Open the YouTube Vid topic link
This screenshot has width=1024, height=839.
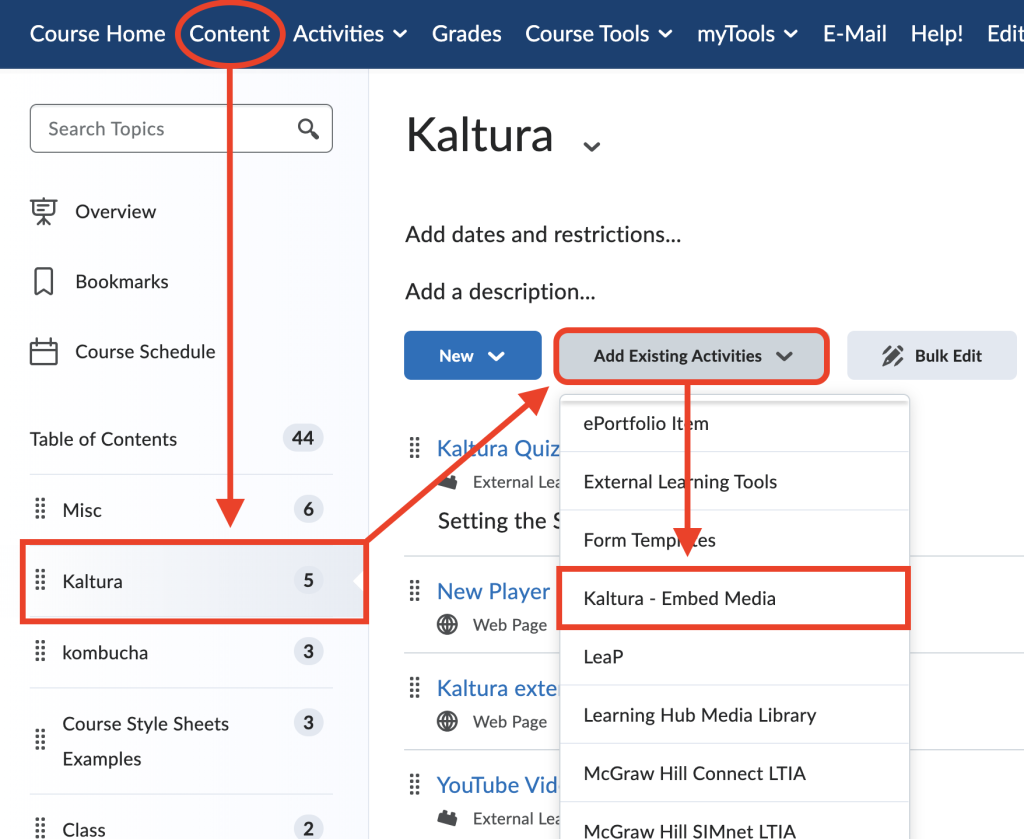[497, 784]
